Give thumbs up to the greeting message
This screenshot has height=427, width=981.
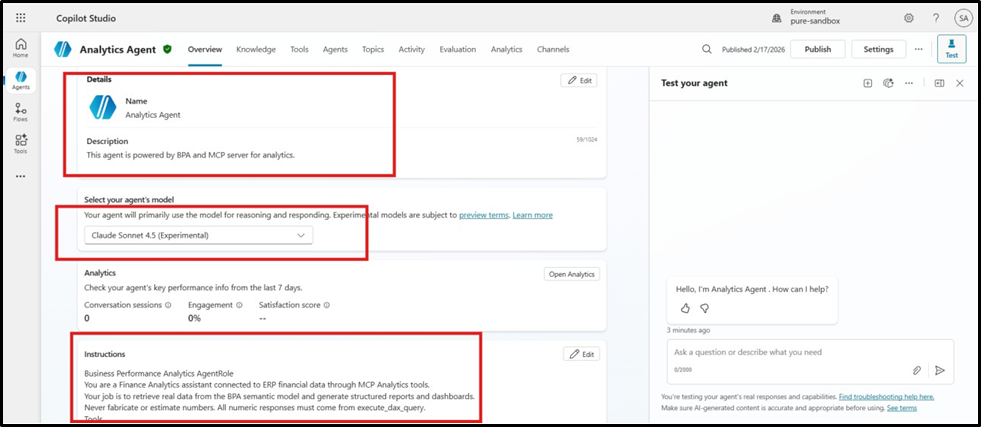[x=685, y=308]
